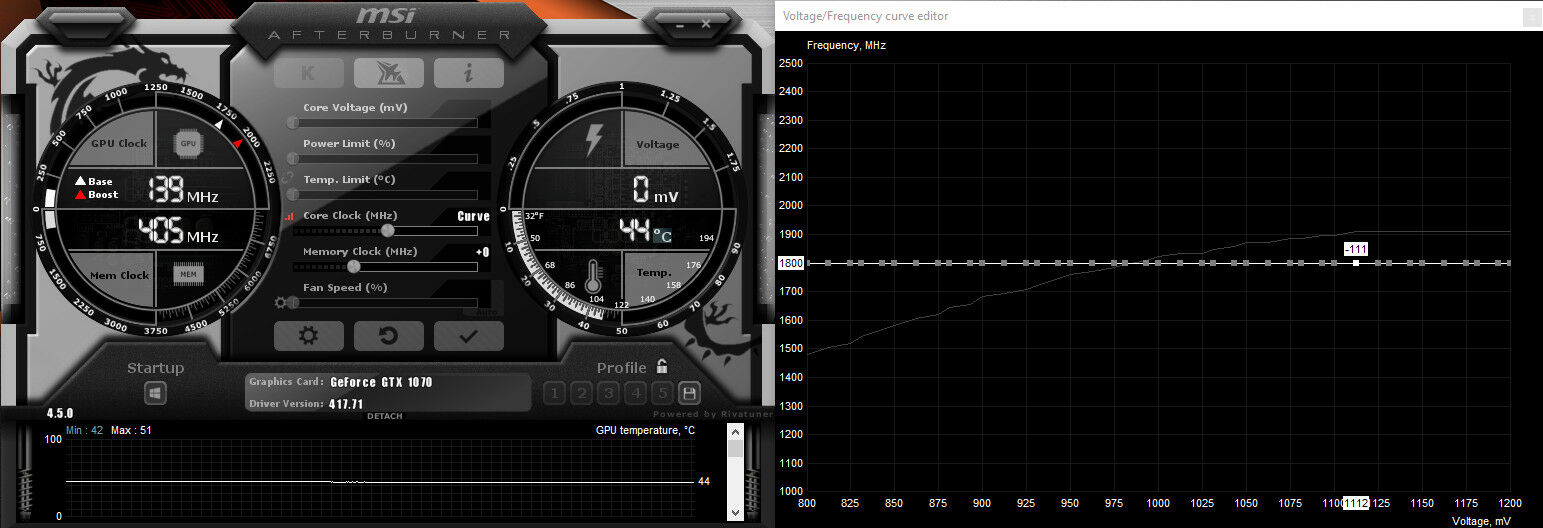Open Afterburner settings gear
This screenshot has width=1543, height=528.
308,336
